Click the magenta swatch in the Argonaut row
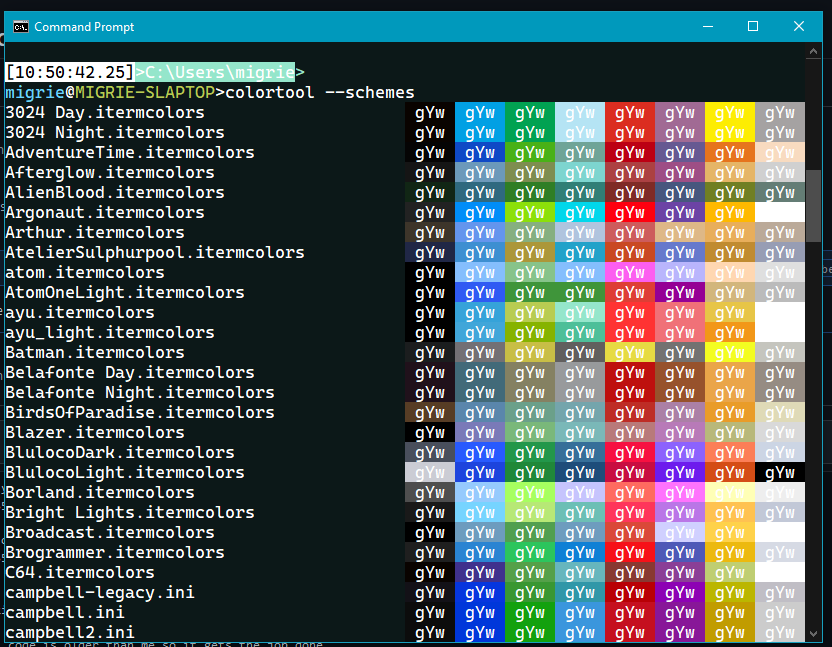The width and height of the screenshot is (832, 647). click(680, 212)
